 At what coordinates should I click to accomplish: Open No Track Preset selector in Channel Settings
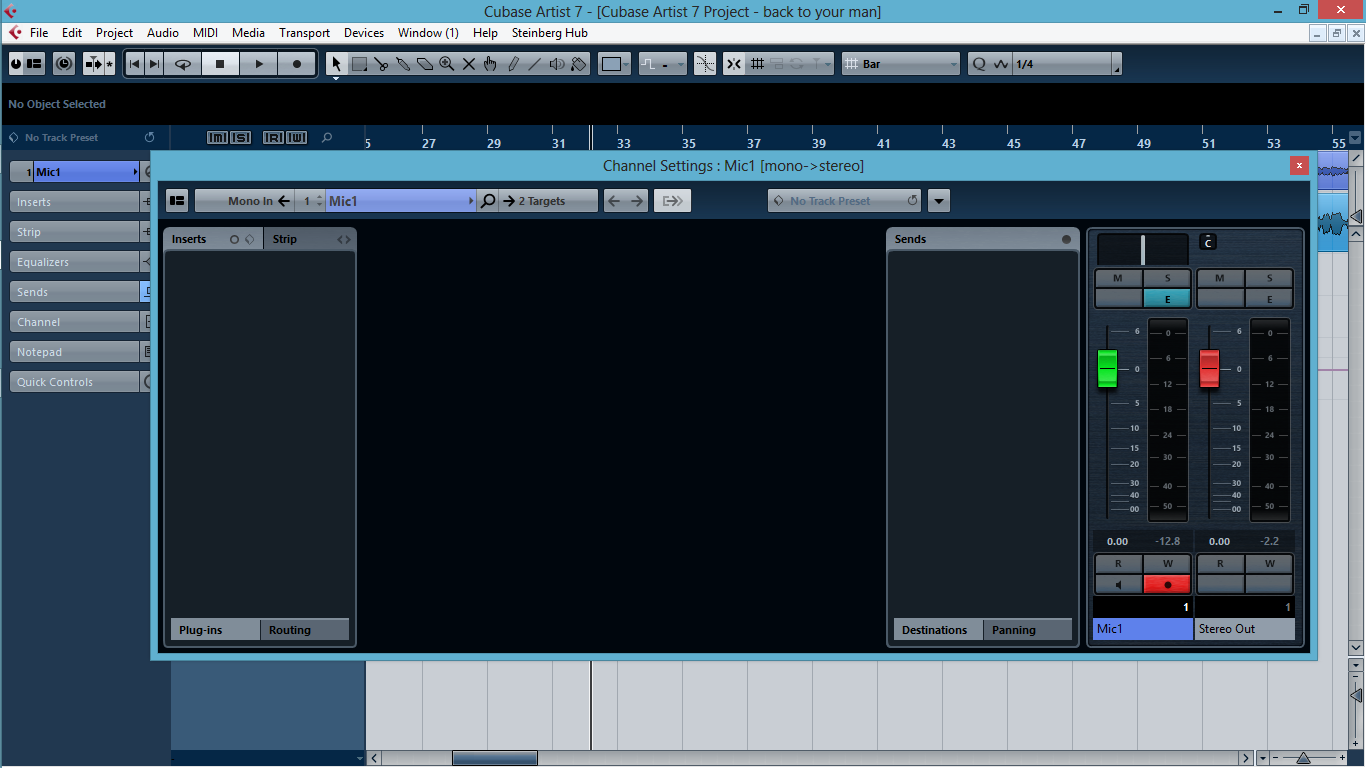click(x=844, y=201)
